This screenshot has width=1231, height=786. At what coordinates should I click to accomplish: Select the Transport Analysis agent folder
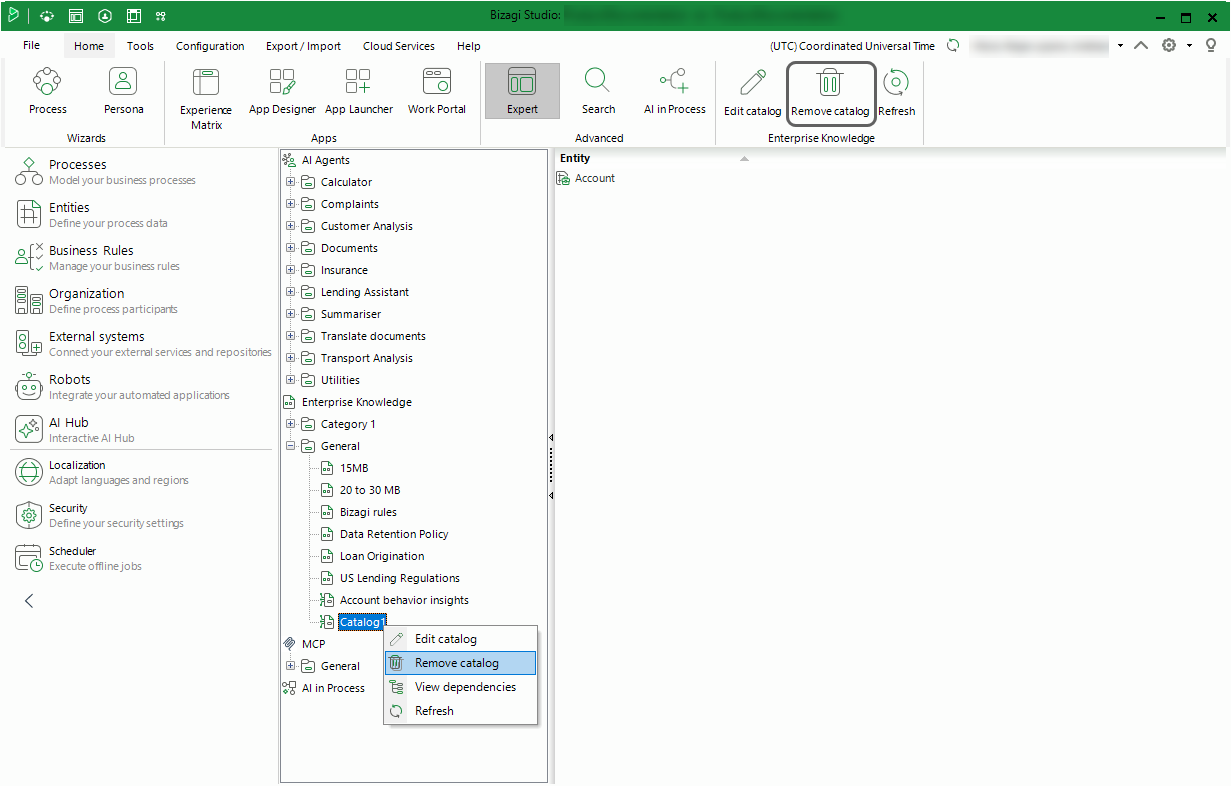pyautogui.click(x=367, y=358)
